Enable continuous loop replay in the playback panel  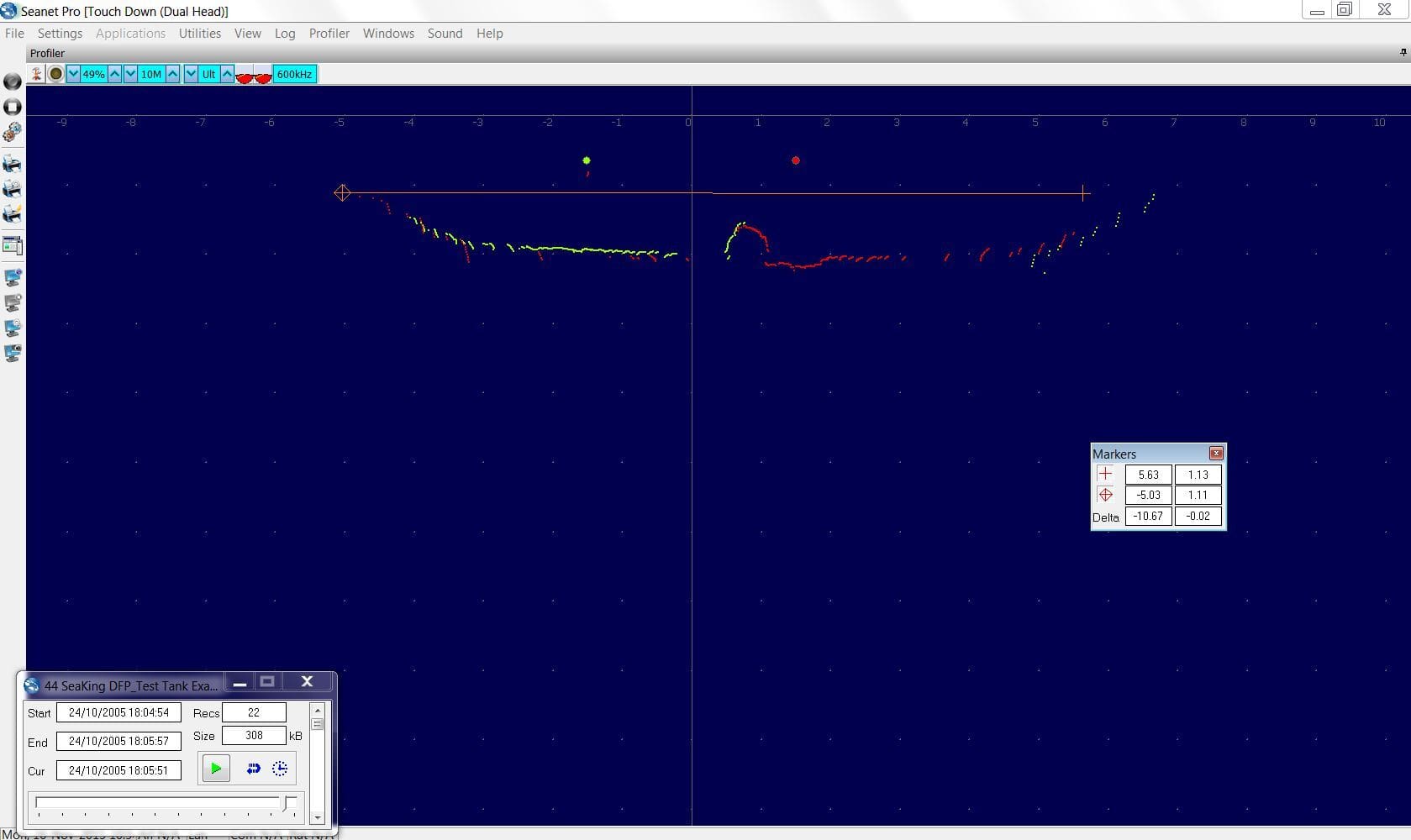(254, 768)
